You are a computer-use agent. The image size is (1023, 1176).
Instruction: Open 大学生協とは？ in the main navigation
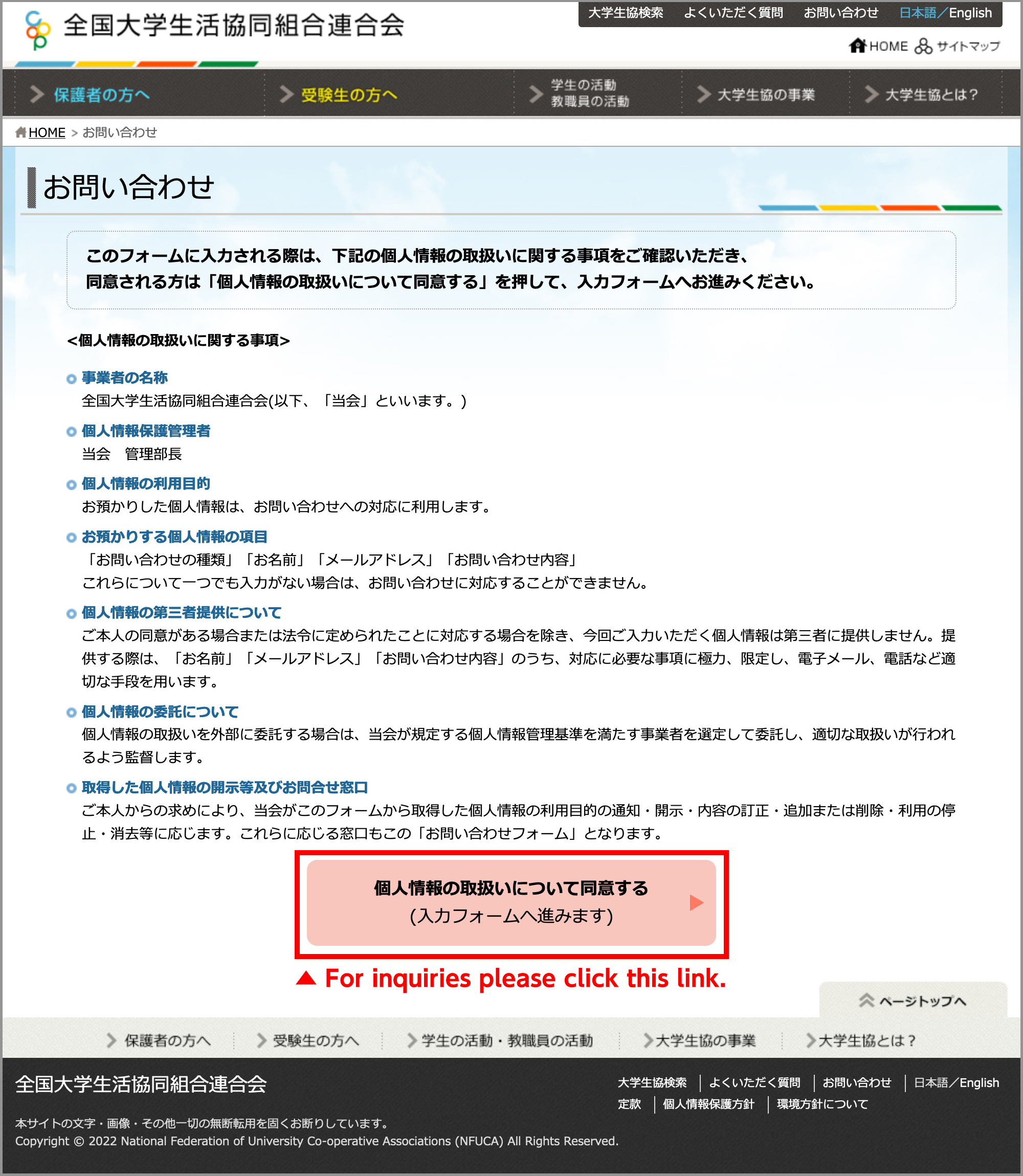[x=931, y=95]
